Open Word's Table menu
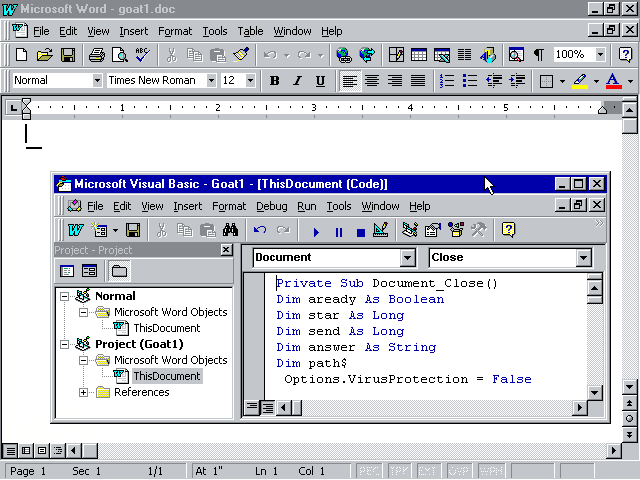 (x=250, y=31)
